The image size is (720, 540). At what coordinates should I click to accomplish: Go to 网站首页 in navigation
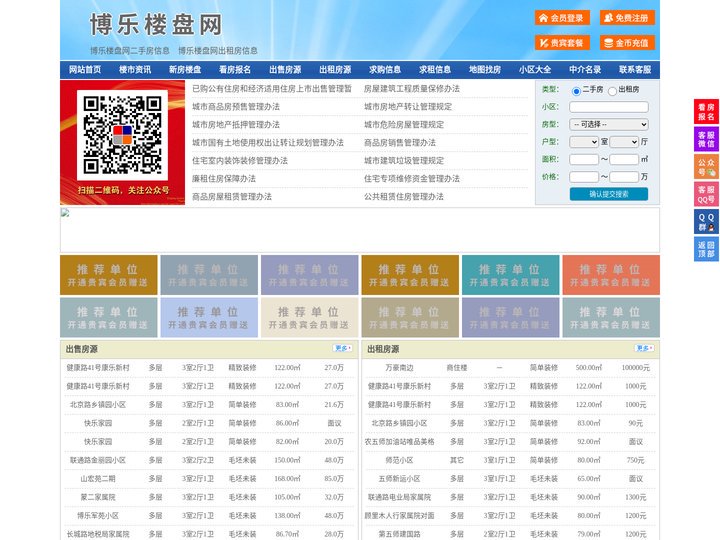tap(85, 70)
